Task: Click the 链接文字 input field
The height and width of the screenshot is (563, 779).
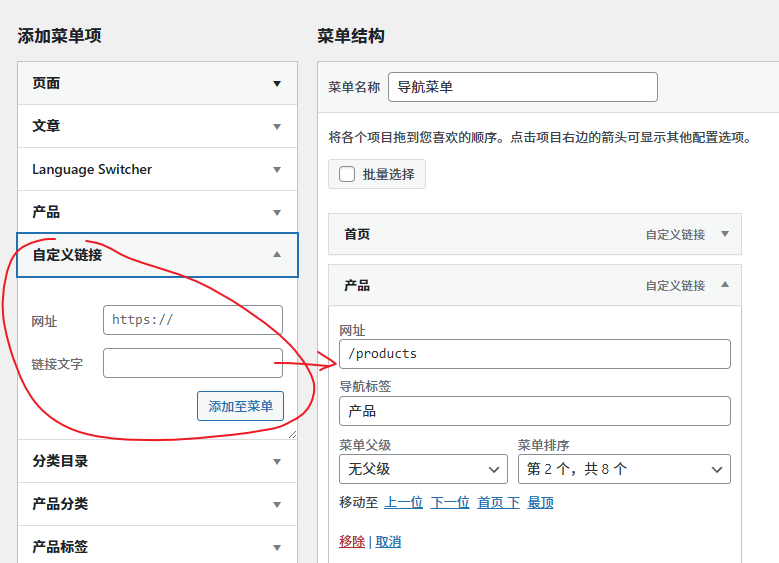Action: 192,364
